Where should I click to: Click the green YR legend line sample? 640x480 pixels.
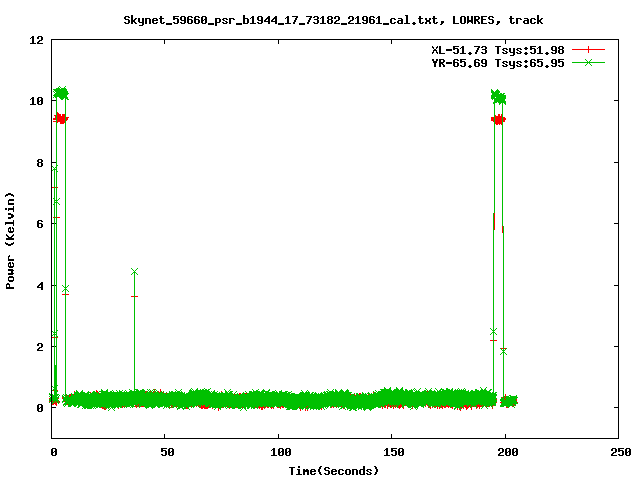(588, 62)
